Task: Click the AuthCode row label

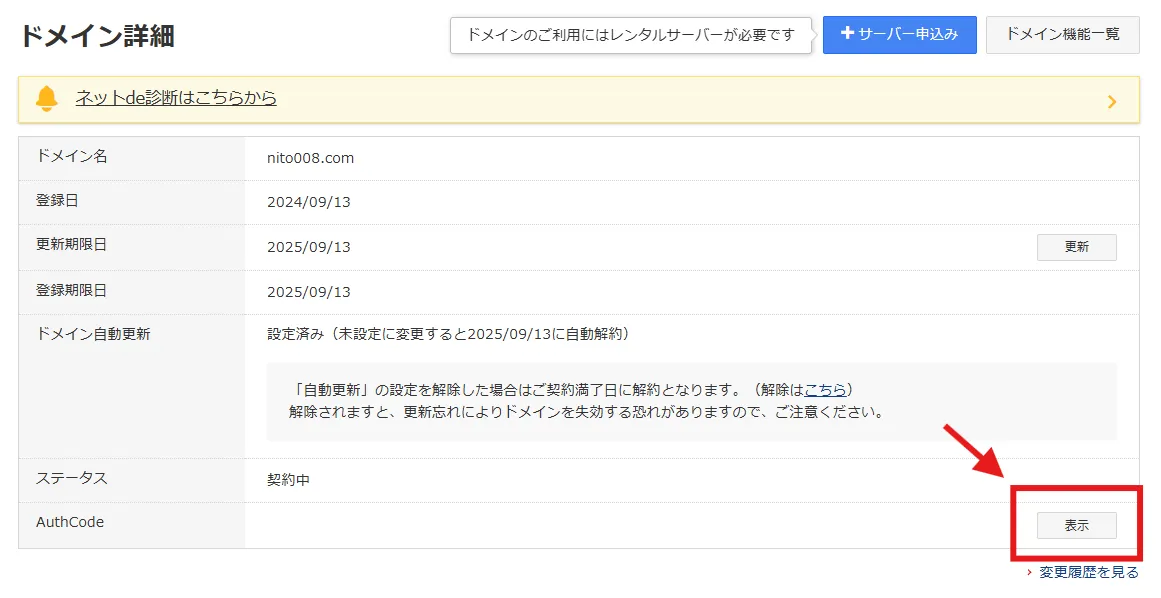Action: click(70, 522)
